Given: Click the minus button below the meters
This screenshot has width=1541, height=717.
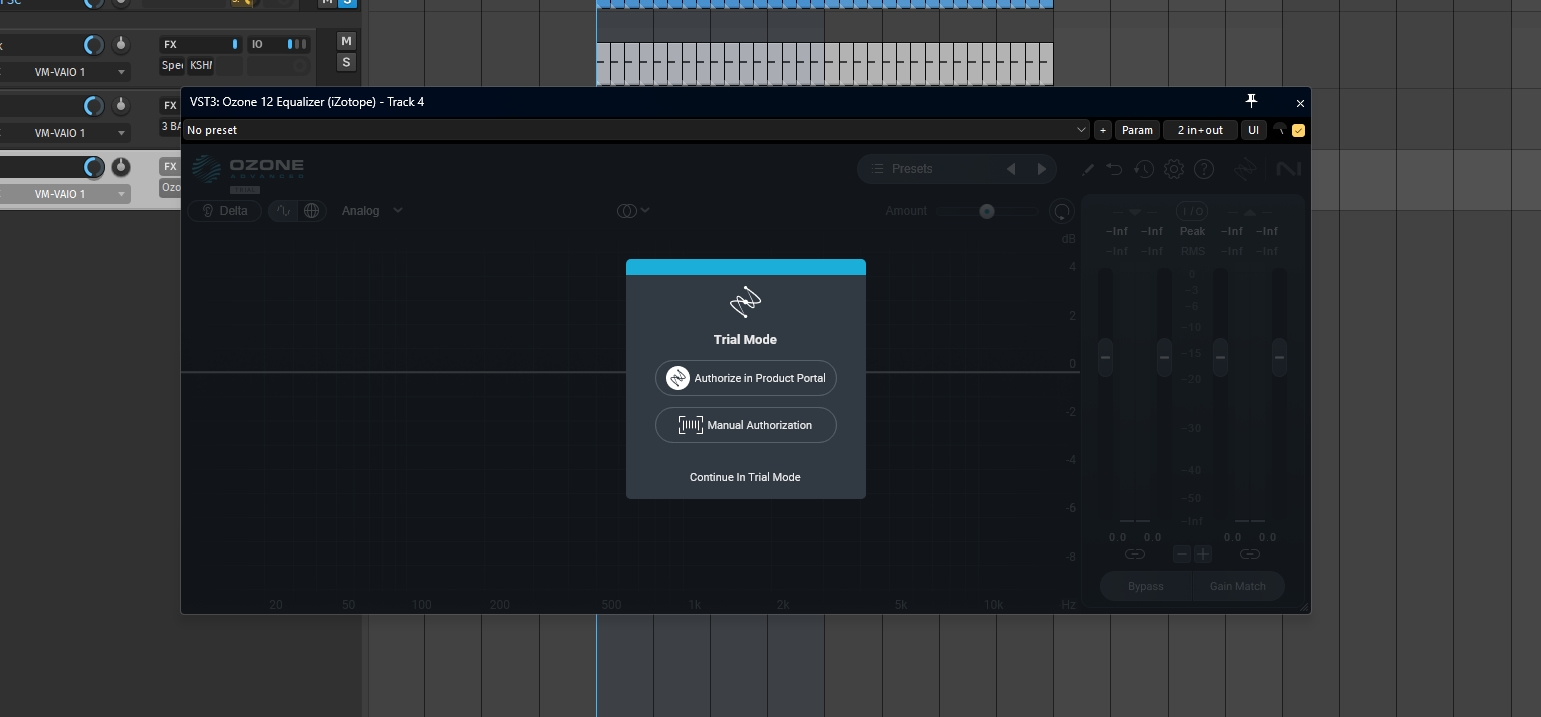Looking at the screenshot, I should point(1182,554).
